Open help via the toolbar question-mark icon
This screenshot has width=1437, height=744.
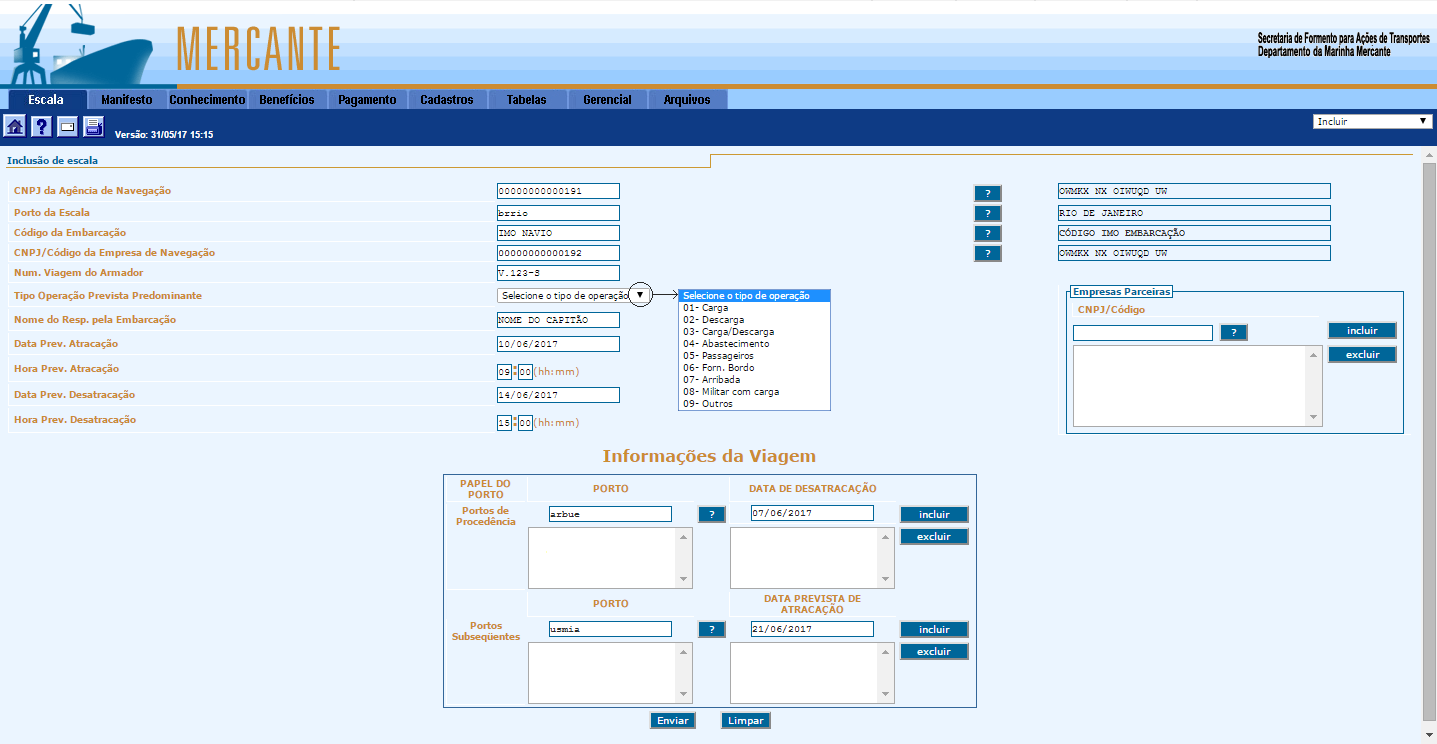(x=41, y=127)
